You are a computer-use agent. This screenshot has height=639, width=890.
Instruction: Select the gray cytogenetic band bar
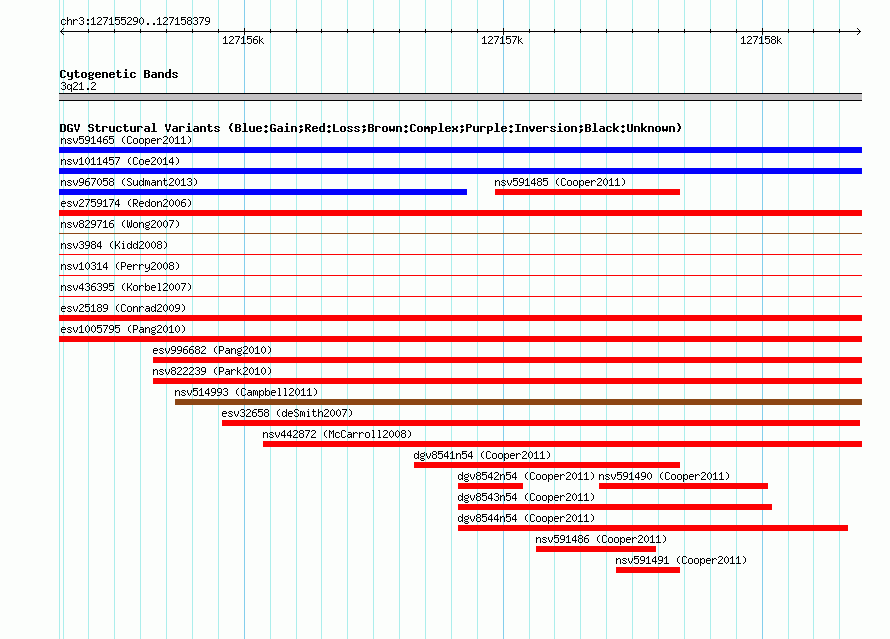click(460, 97)
